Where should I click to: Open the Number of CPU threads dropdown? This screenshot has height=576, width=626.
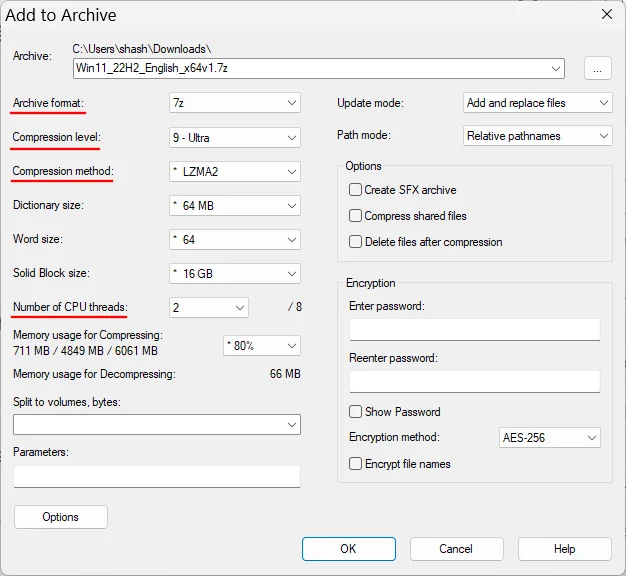209,308
